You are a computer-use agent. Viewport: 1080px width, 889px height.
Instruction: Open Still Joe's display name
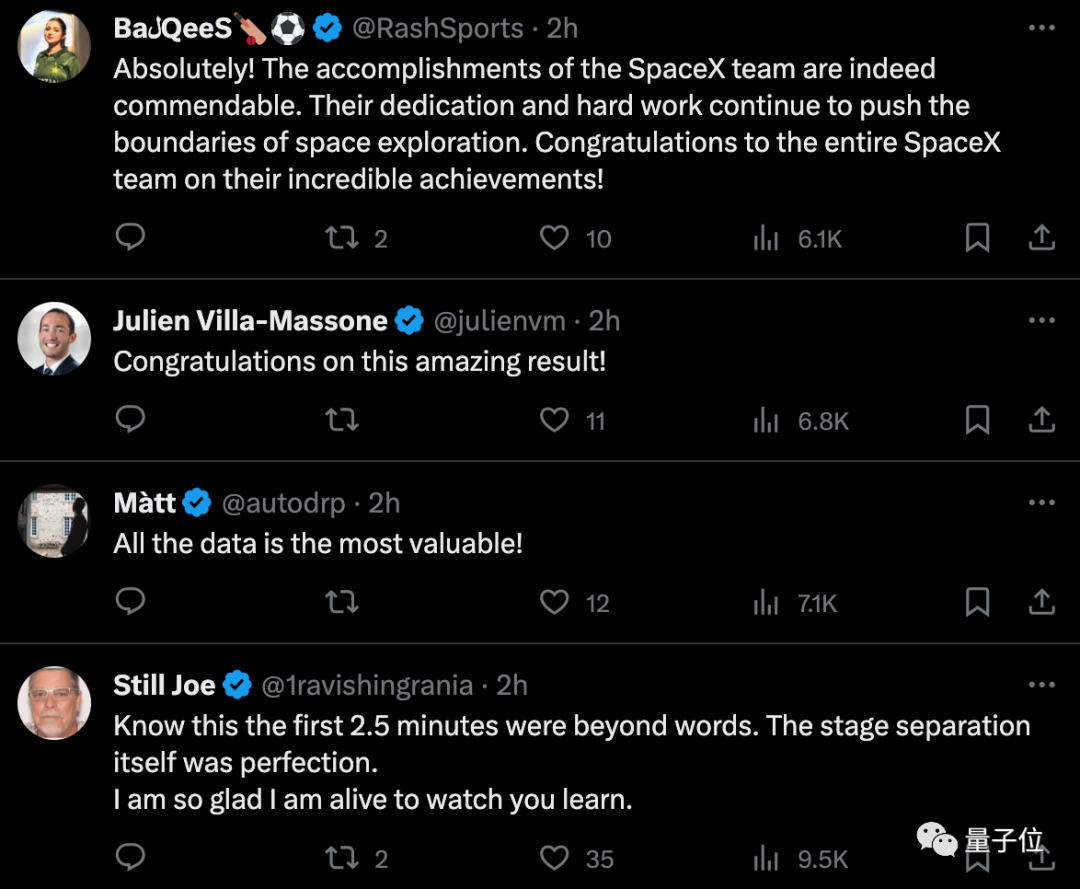pyautogui.click(x=165, y=685)
